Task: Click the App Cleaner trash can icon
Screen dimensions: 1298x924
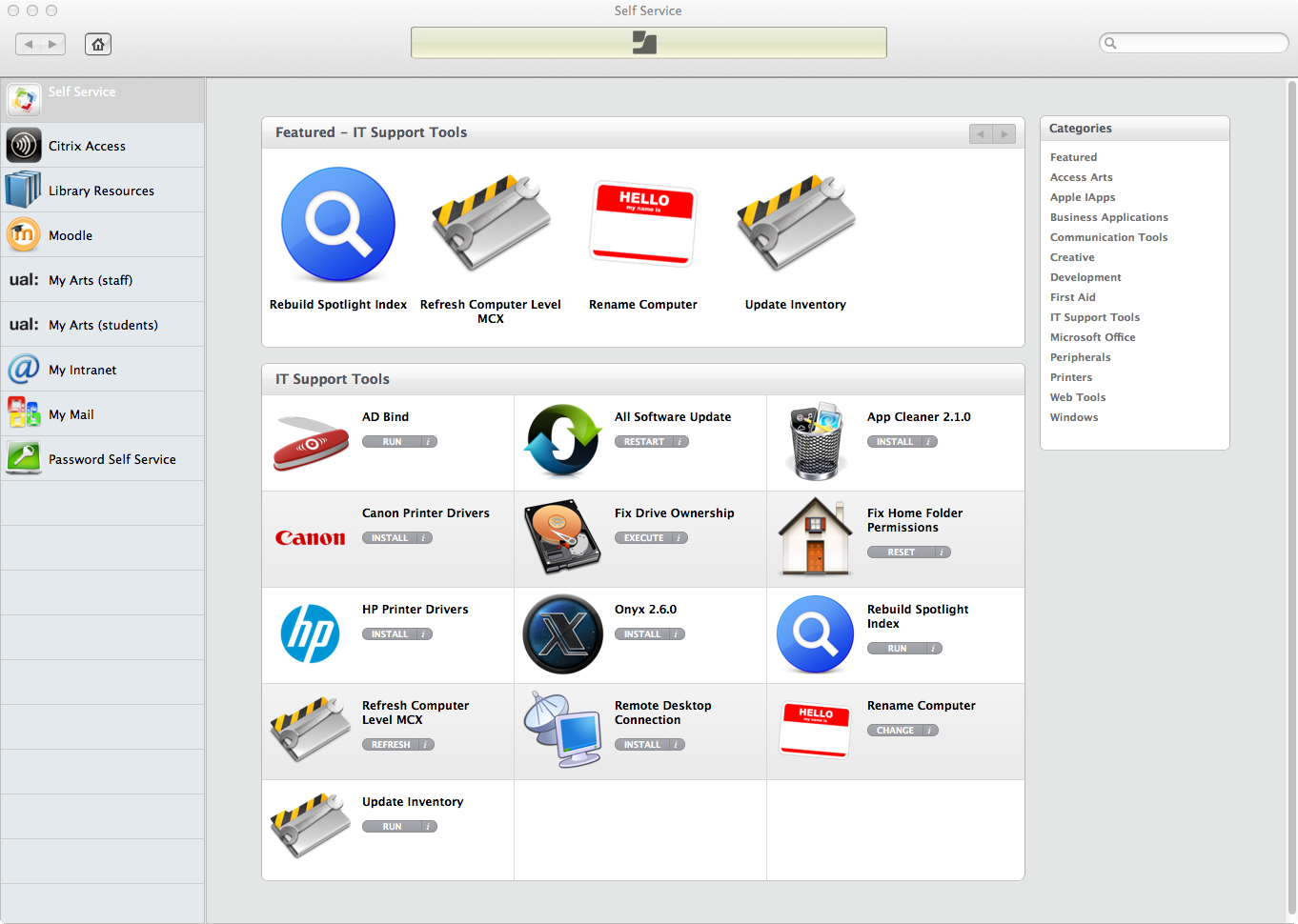Action: (x=816, y=442)
